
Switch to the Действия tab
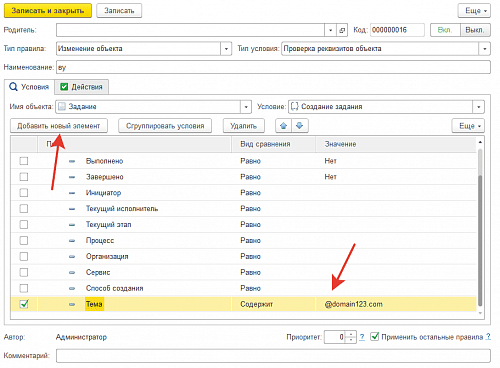(x=82, y=87)
